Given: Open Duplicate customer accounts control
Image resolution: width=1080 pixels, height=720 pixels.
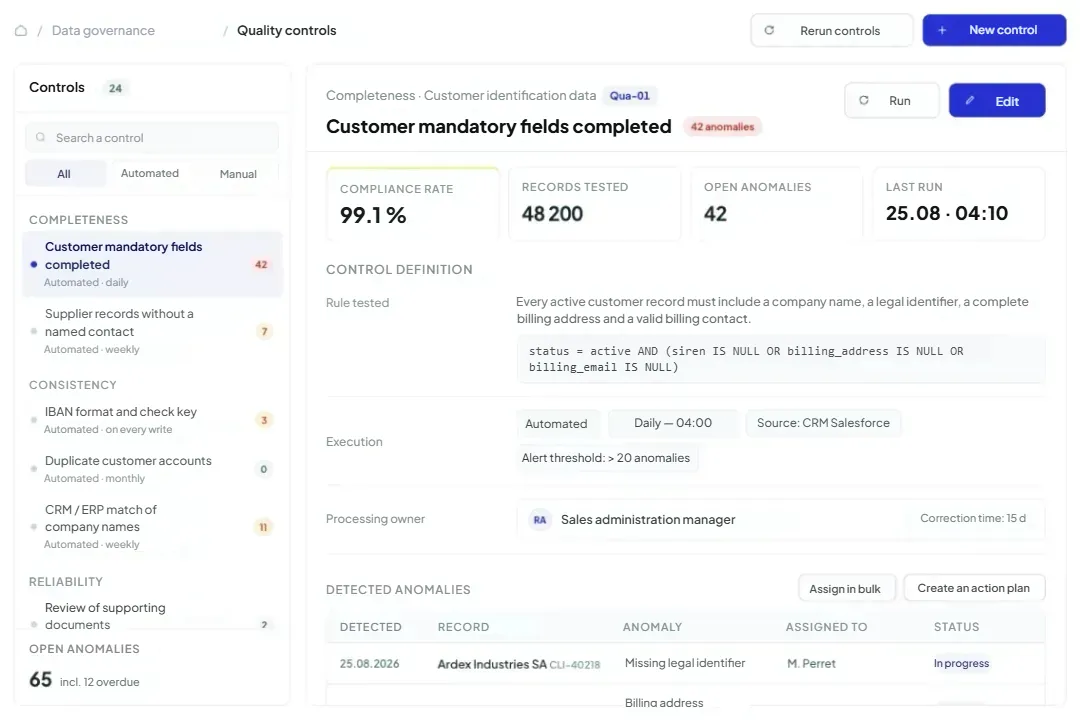Looking at the screenshot, I should coord(152,469).
